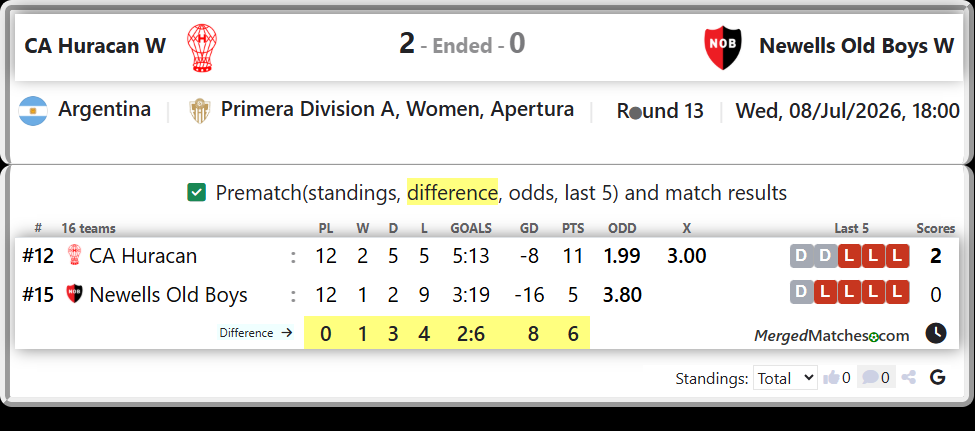Click small Huracan crest in standings row
Viewport: 975px width, 431px height.
(74, 256)
